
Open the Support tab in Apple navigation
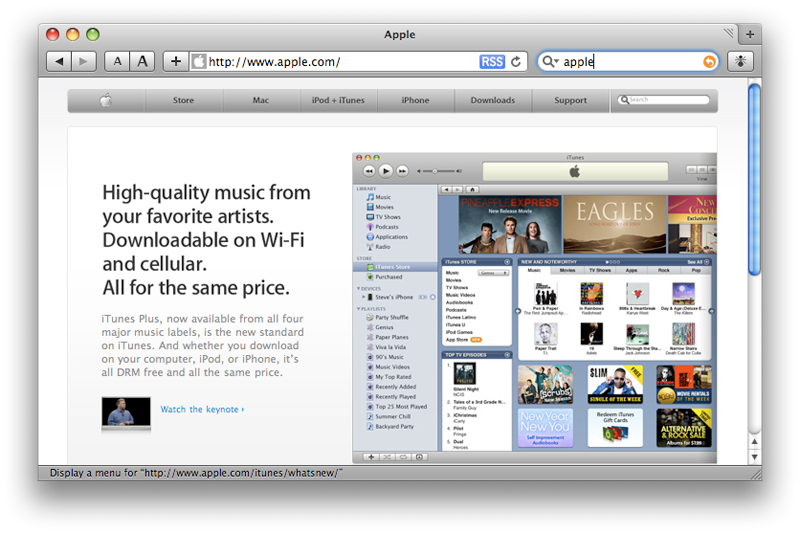(x=570, y=100)
